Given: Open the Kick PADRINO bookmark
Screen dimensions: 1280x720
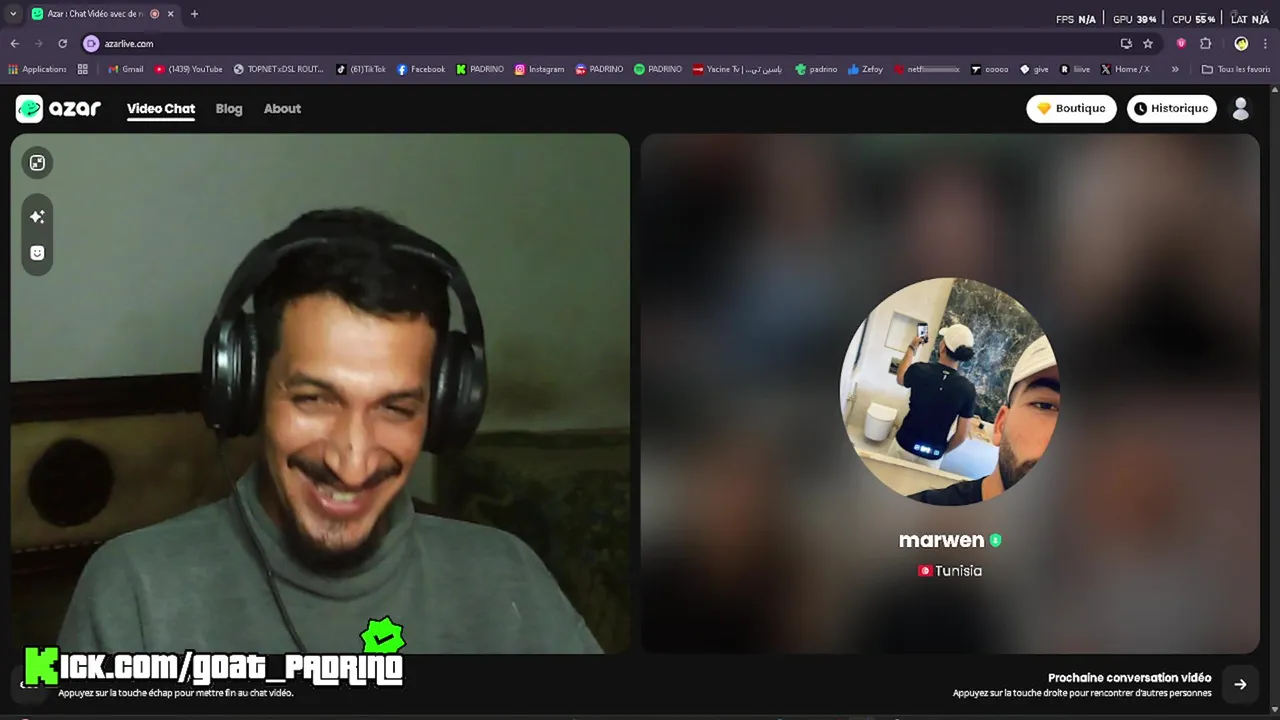Looking at the screenshot, I should tap(480, 69).
